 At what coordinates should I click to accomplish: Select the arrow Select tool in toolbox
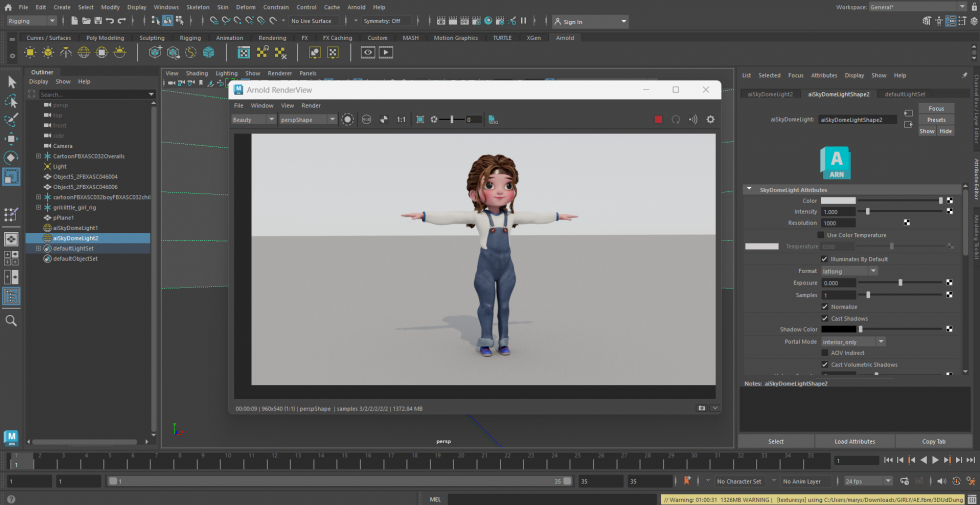click(x=11, y=82)
